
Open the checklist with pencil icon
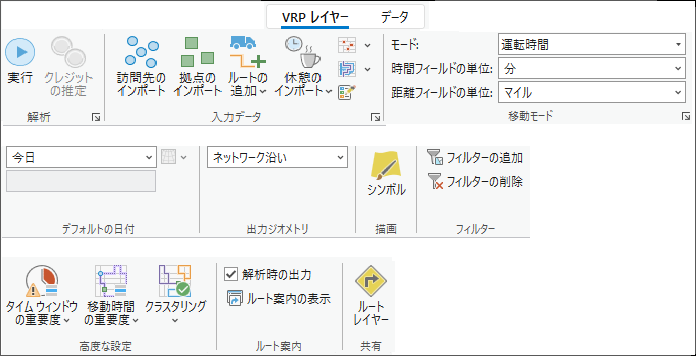pos(347,92)
